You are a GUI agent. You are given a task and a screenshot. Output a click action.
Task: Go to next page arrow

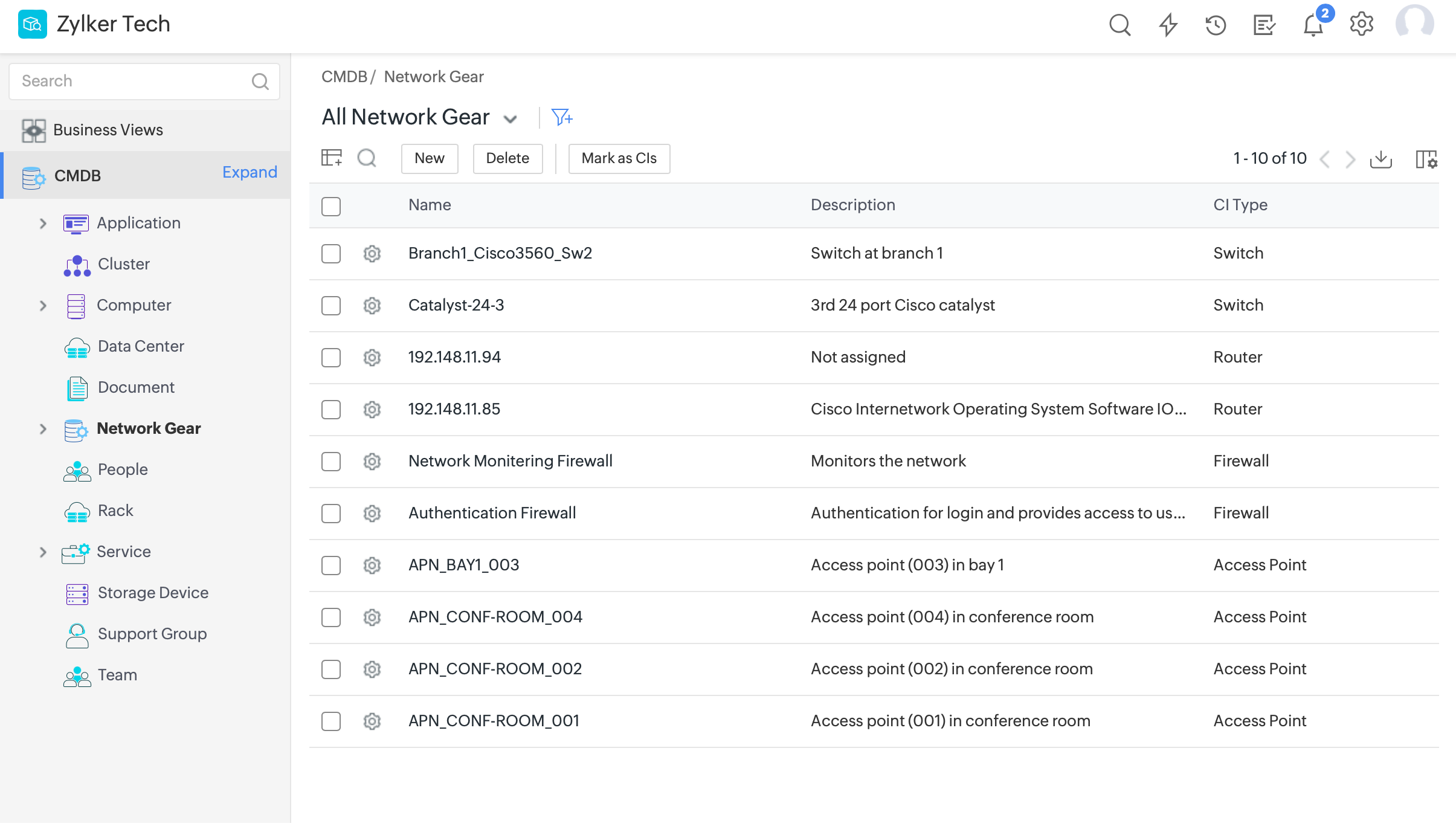click(1350, 160)
